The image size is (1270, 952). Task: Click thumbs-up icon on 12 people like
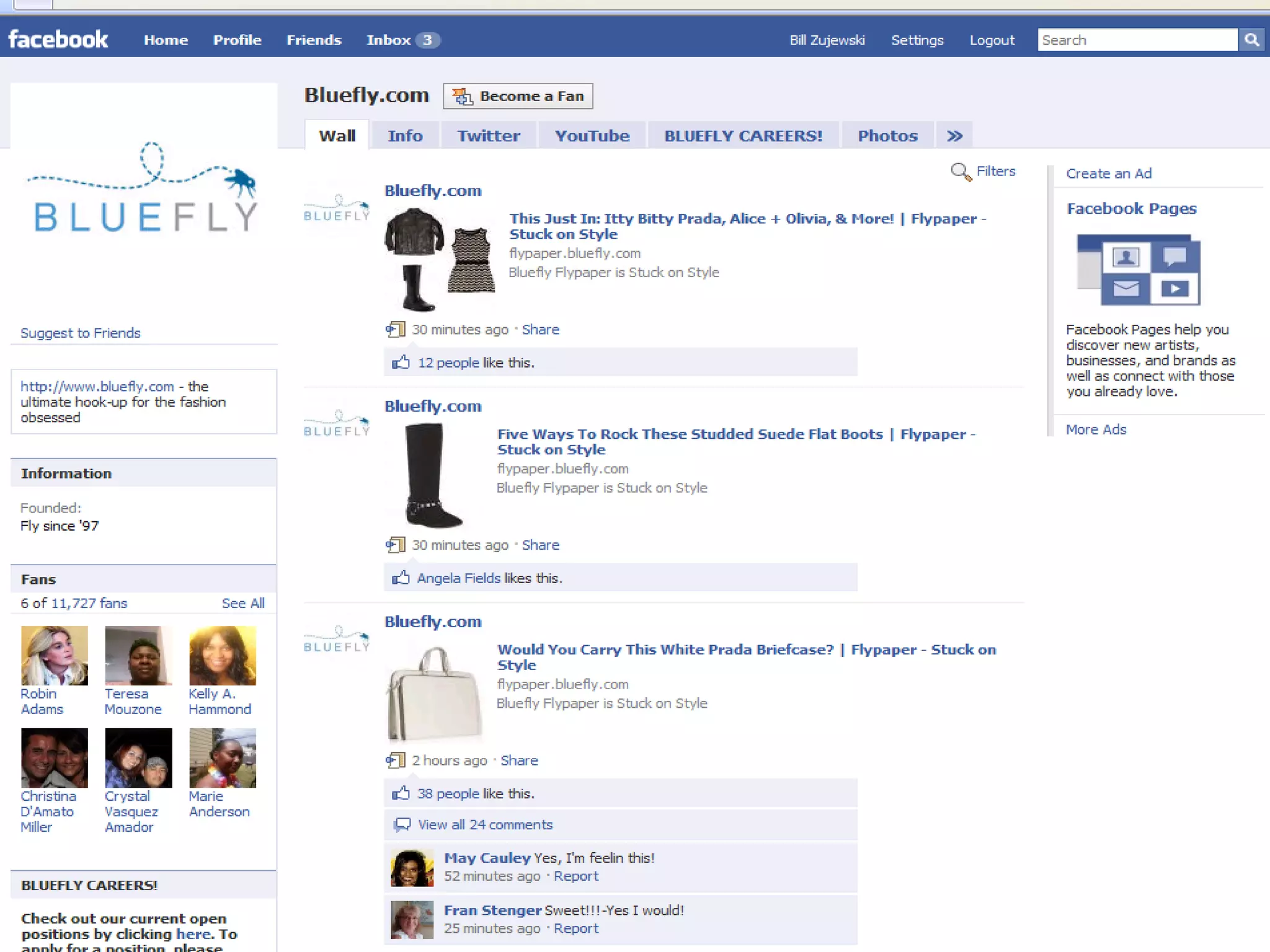pyautogui.click(x=401, y=362)
